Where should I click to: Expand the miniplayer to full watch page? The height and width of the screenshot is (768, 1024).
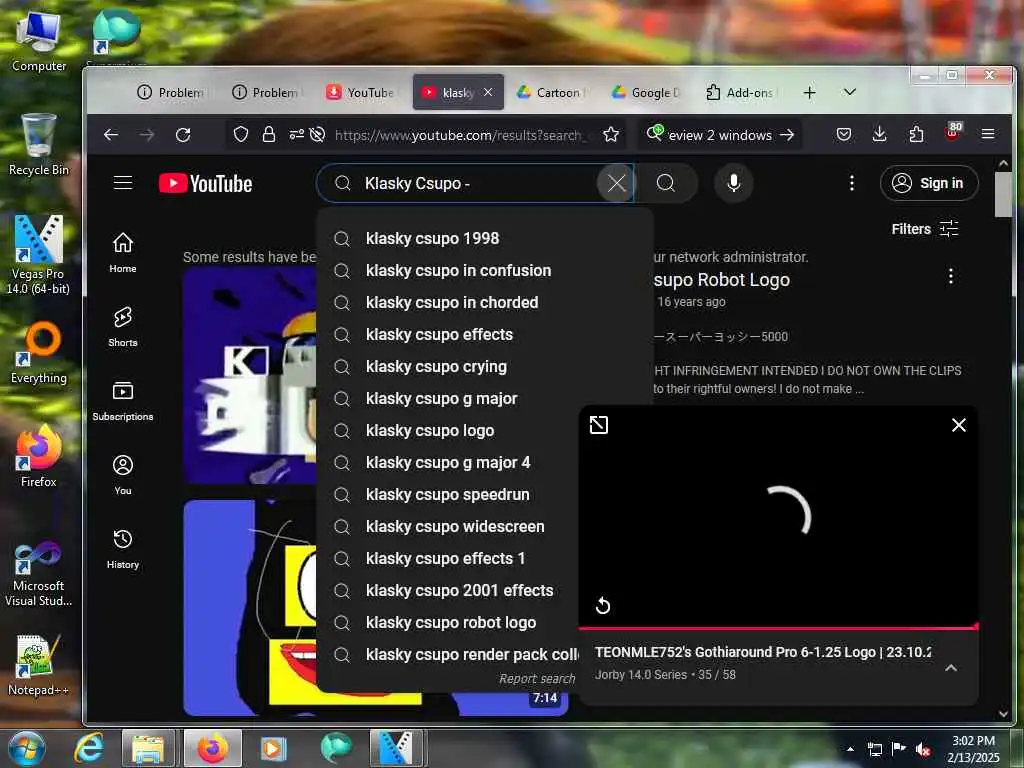[598, 425]
